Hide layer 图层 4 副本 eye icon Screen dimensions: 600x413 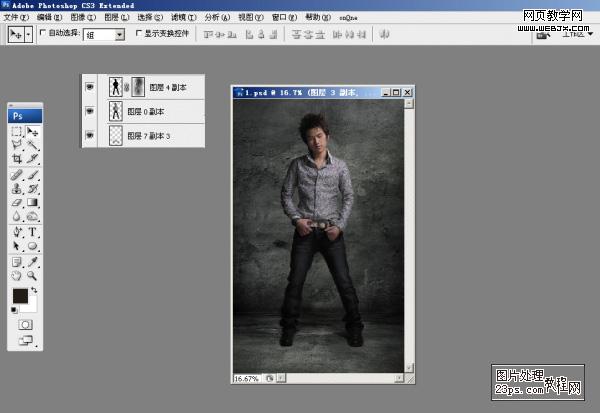click(90, 87)
